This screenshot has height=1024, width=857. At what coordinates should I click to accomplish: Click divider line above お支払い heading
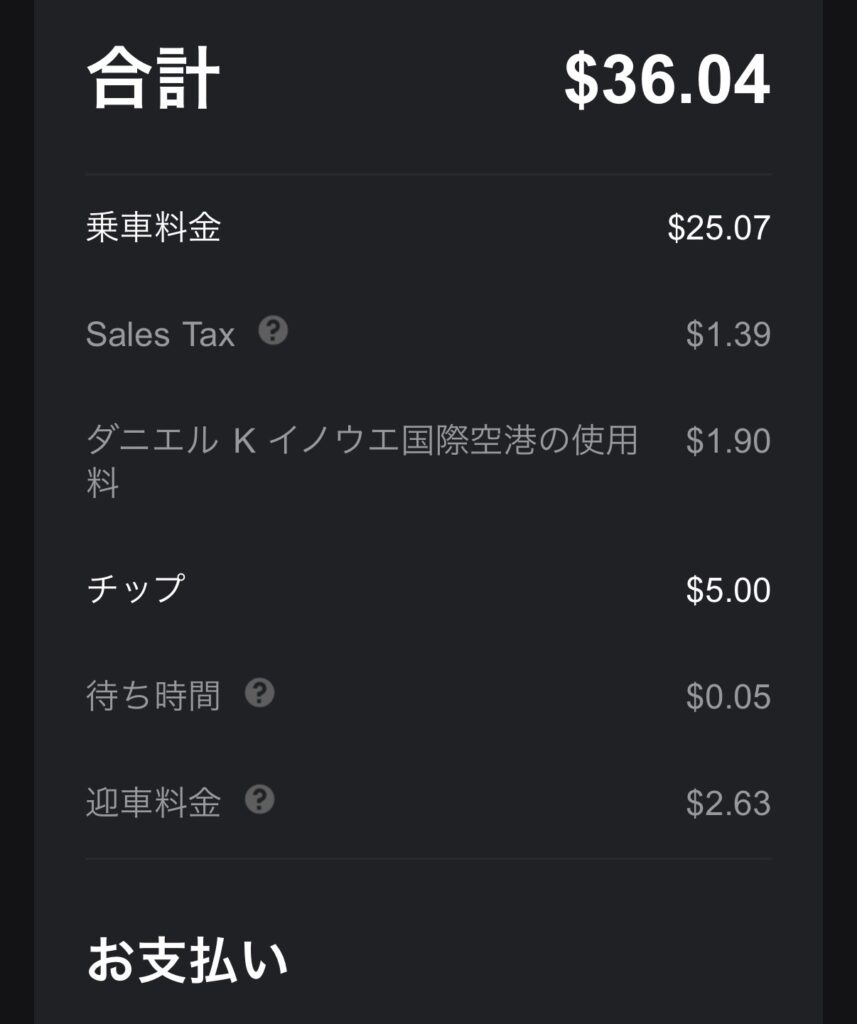click(428, 858)
